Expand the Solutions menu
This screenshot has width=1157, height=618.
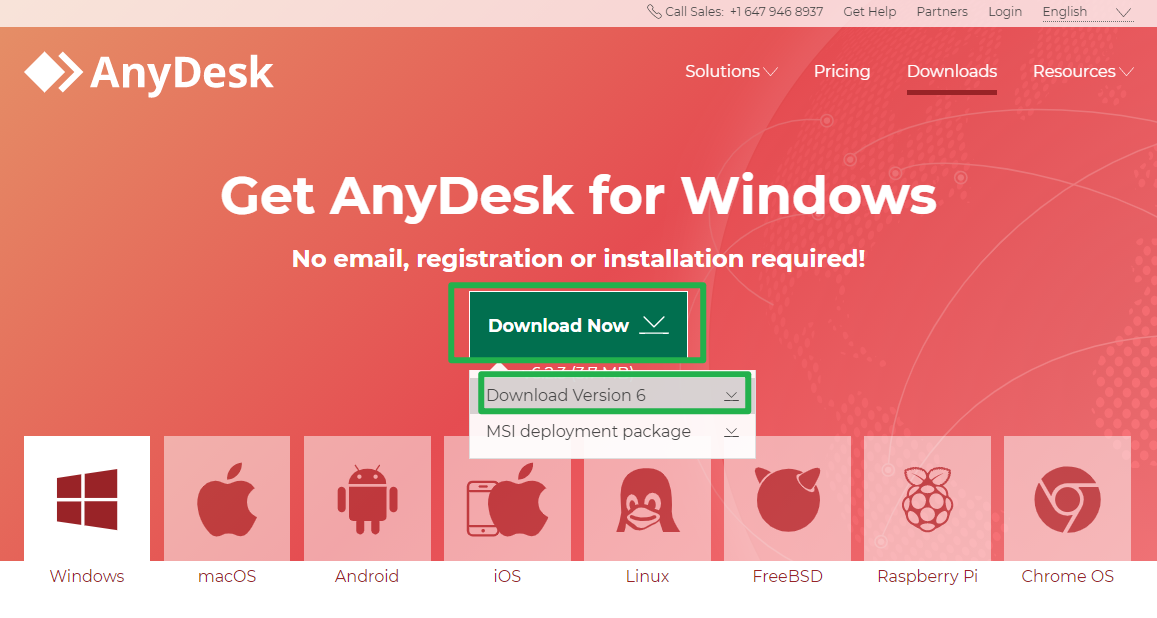731,72
